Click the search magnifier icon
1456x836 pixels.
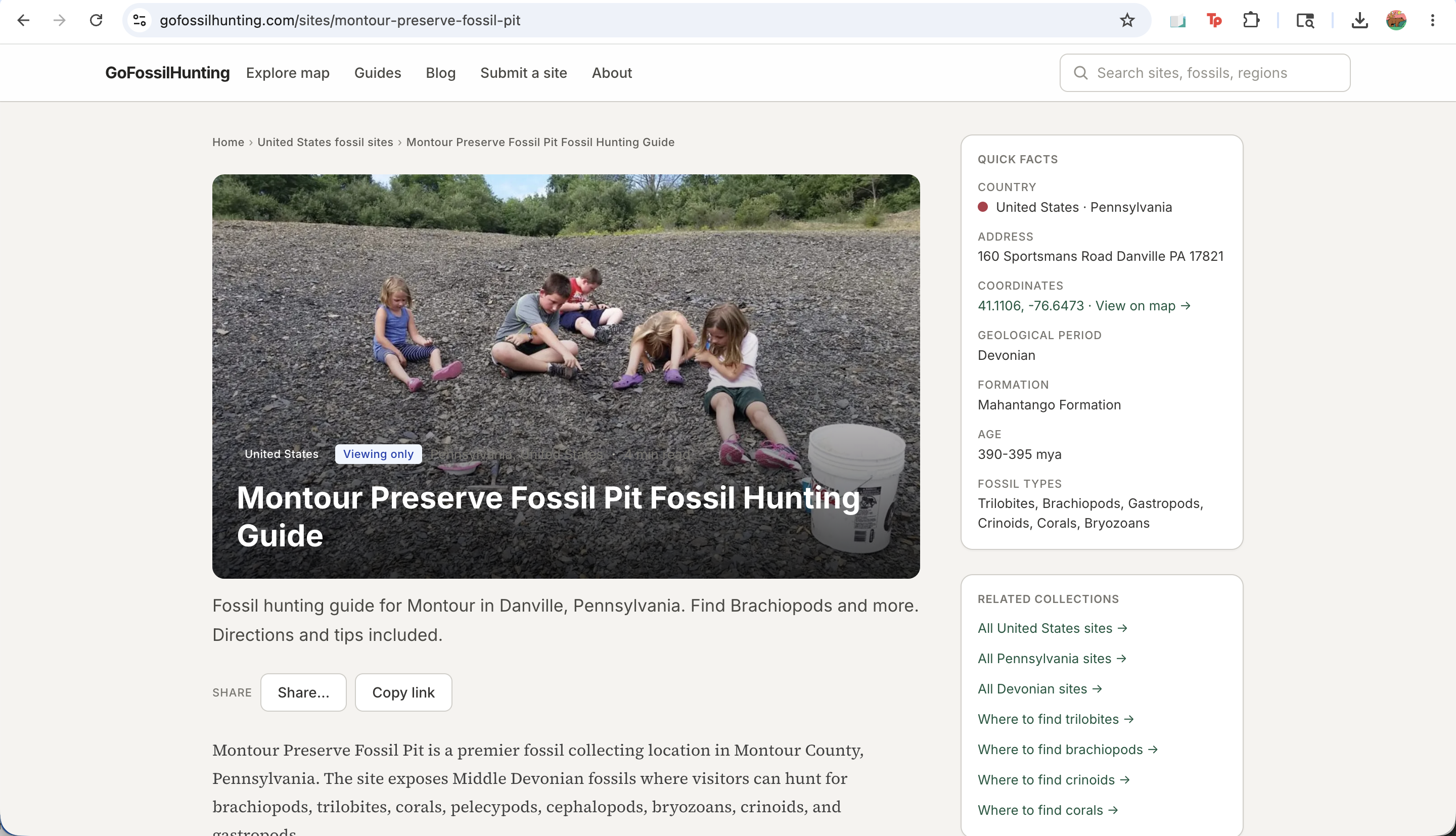coord(1080,73)
